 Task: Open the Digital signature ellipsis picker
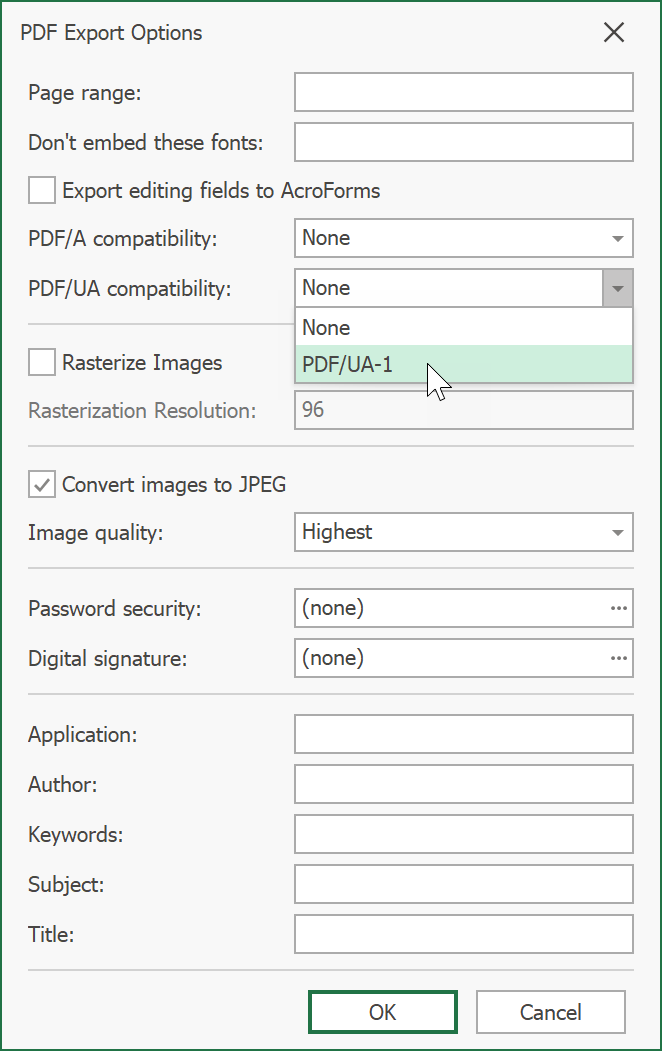(620, 658)
